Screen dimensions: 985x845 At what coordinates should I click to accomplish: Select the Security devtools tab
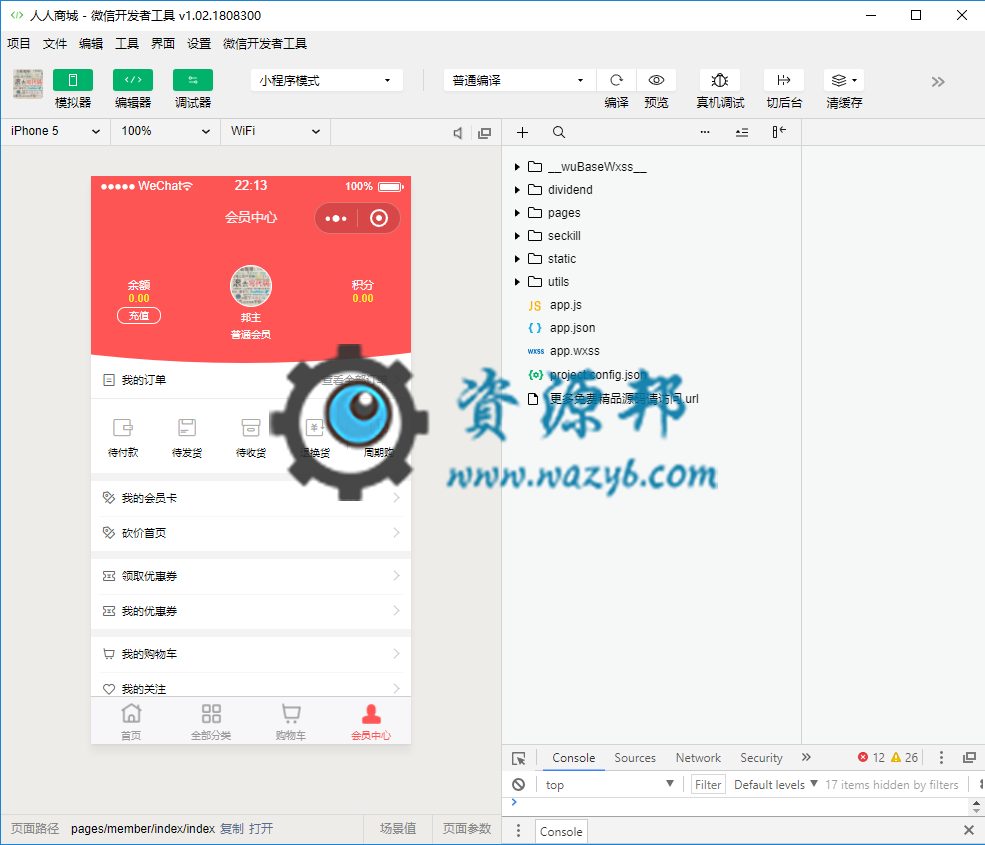point(761,758)
